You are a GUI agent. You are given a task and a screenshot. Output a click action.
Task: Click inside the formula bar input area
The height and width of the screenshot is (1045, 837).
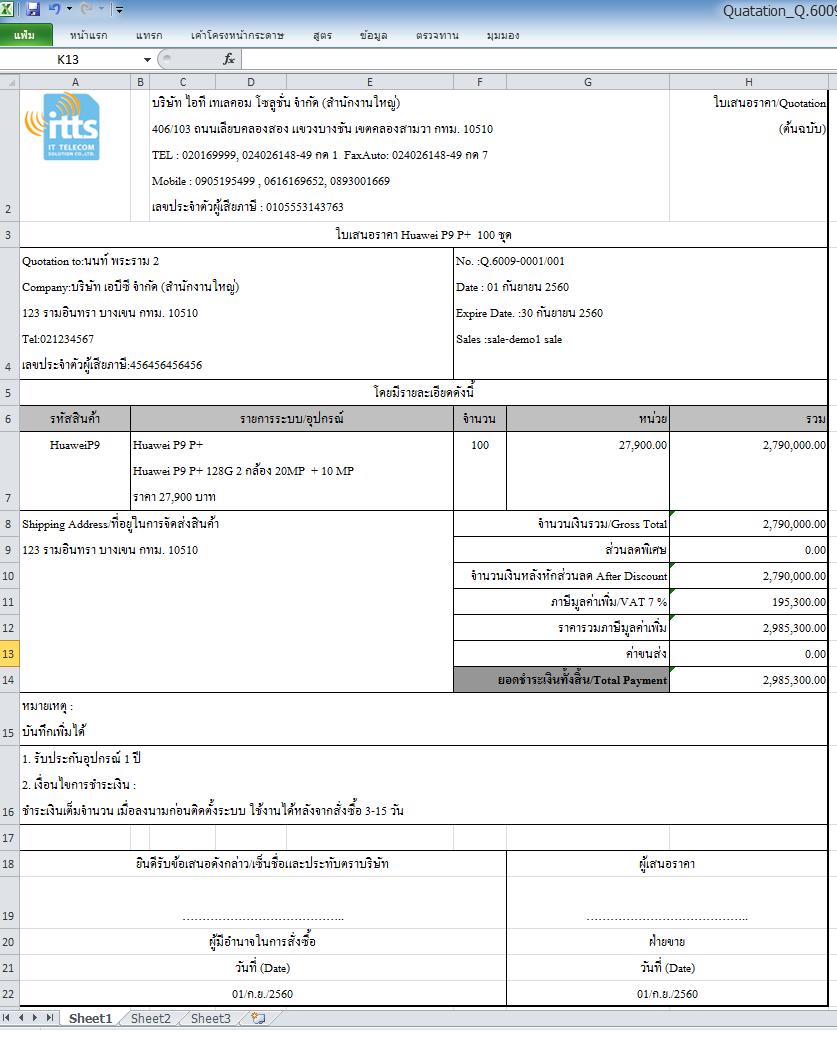538,59
